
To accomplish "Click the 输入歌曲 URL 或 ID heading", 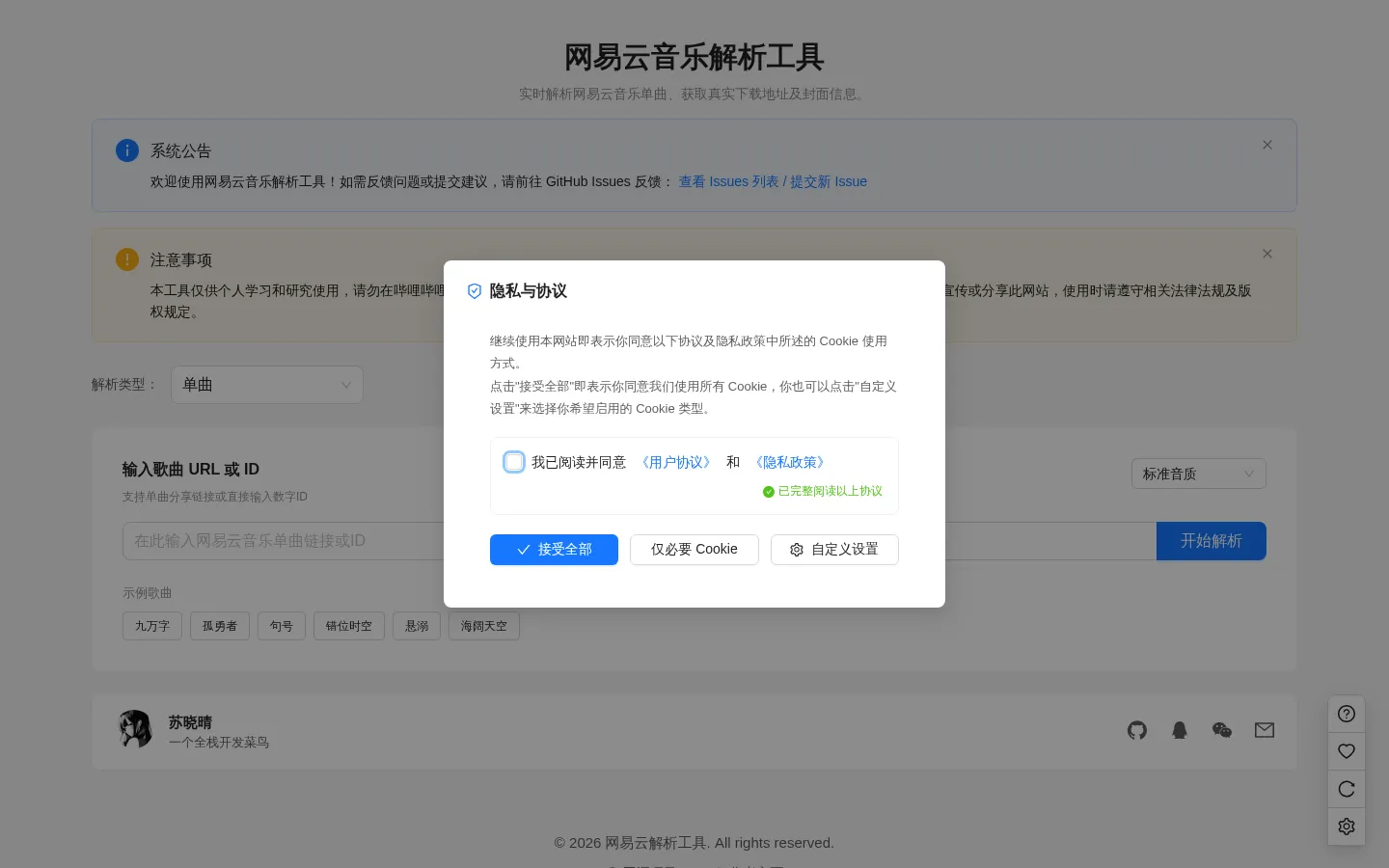I will point(191,470).
